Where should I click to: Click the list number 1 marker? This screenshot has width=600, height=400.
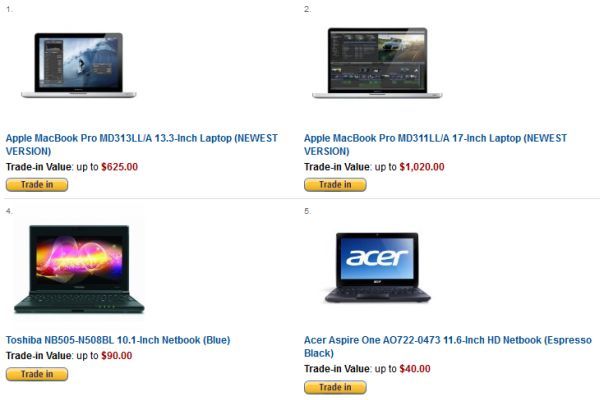click(9, 10)
